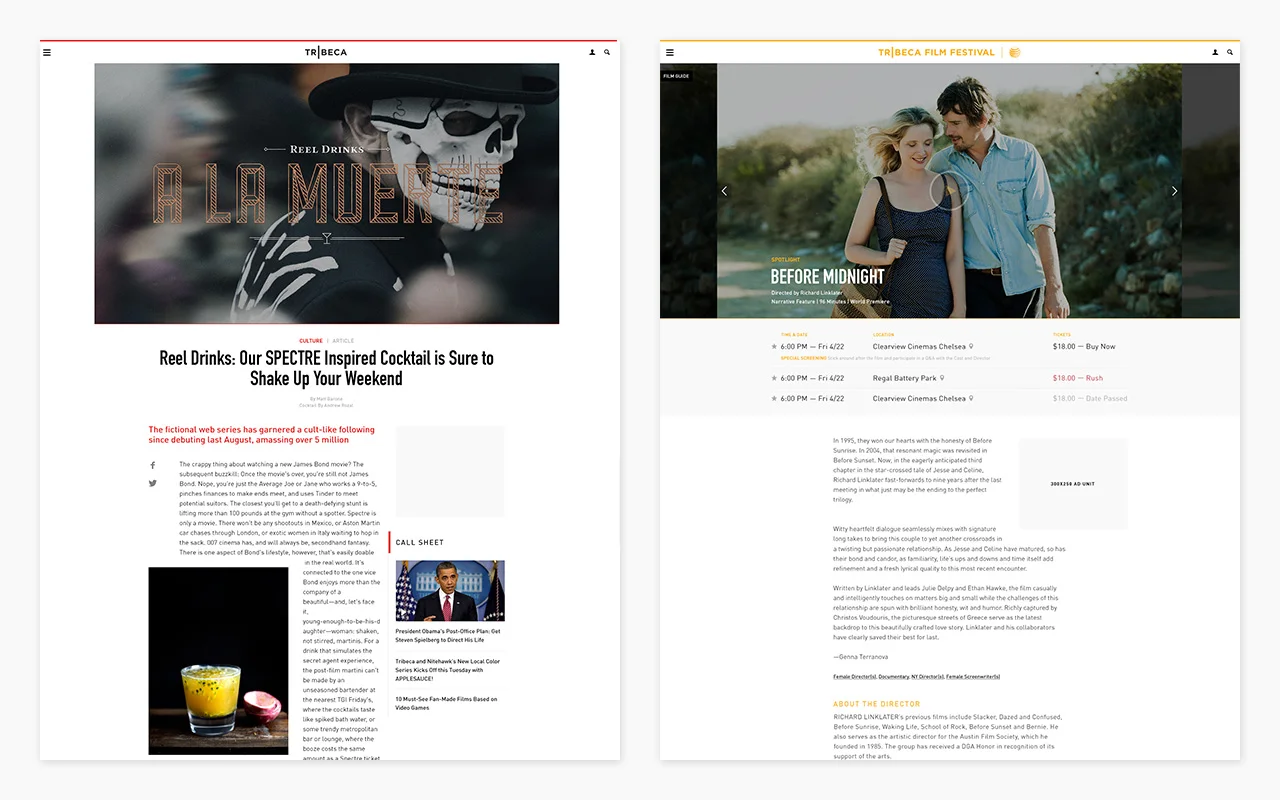Click the SPOTLIGHT label above Before Midnight
Viewport: 1280px width, 800px height.
(x=786, y=260)
